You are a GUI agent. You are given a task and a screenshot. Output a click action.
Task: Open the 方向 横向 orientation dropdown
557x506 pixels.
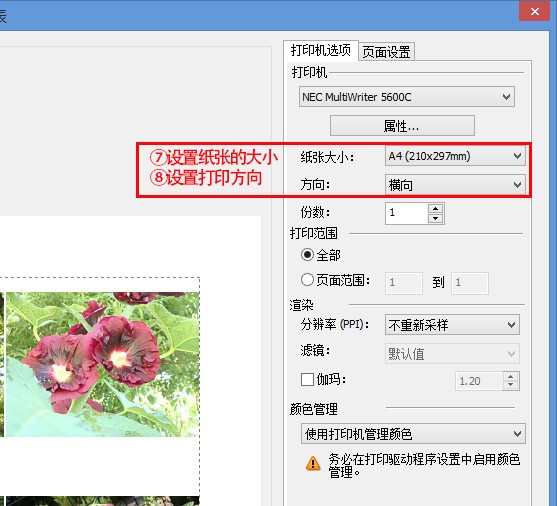point(455,184)
